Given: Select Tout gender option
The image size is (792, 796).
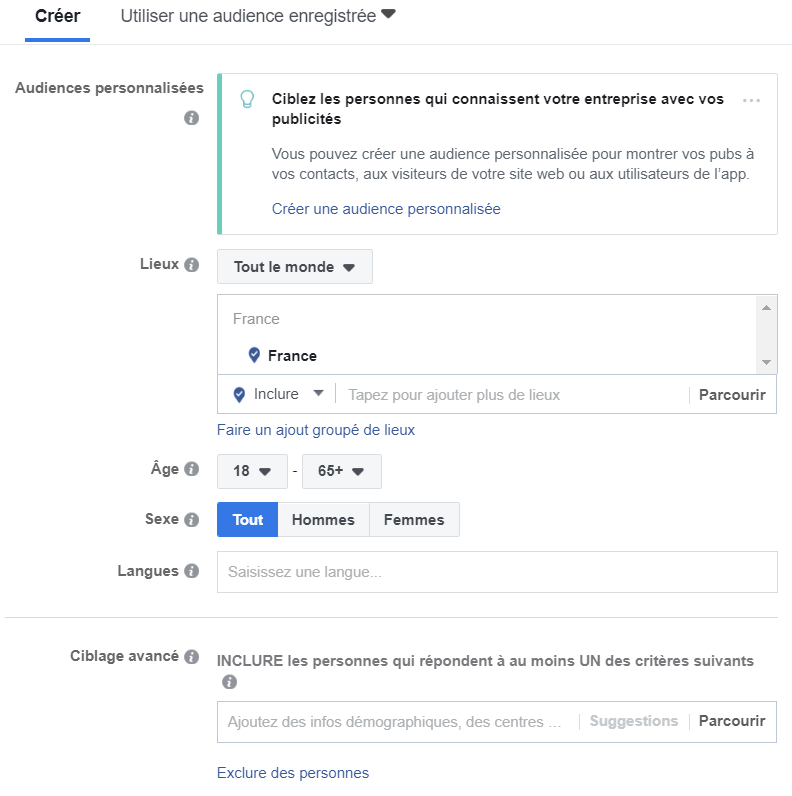Looking at the screenshot, I should pyautogui.click(x=247, y=520).
